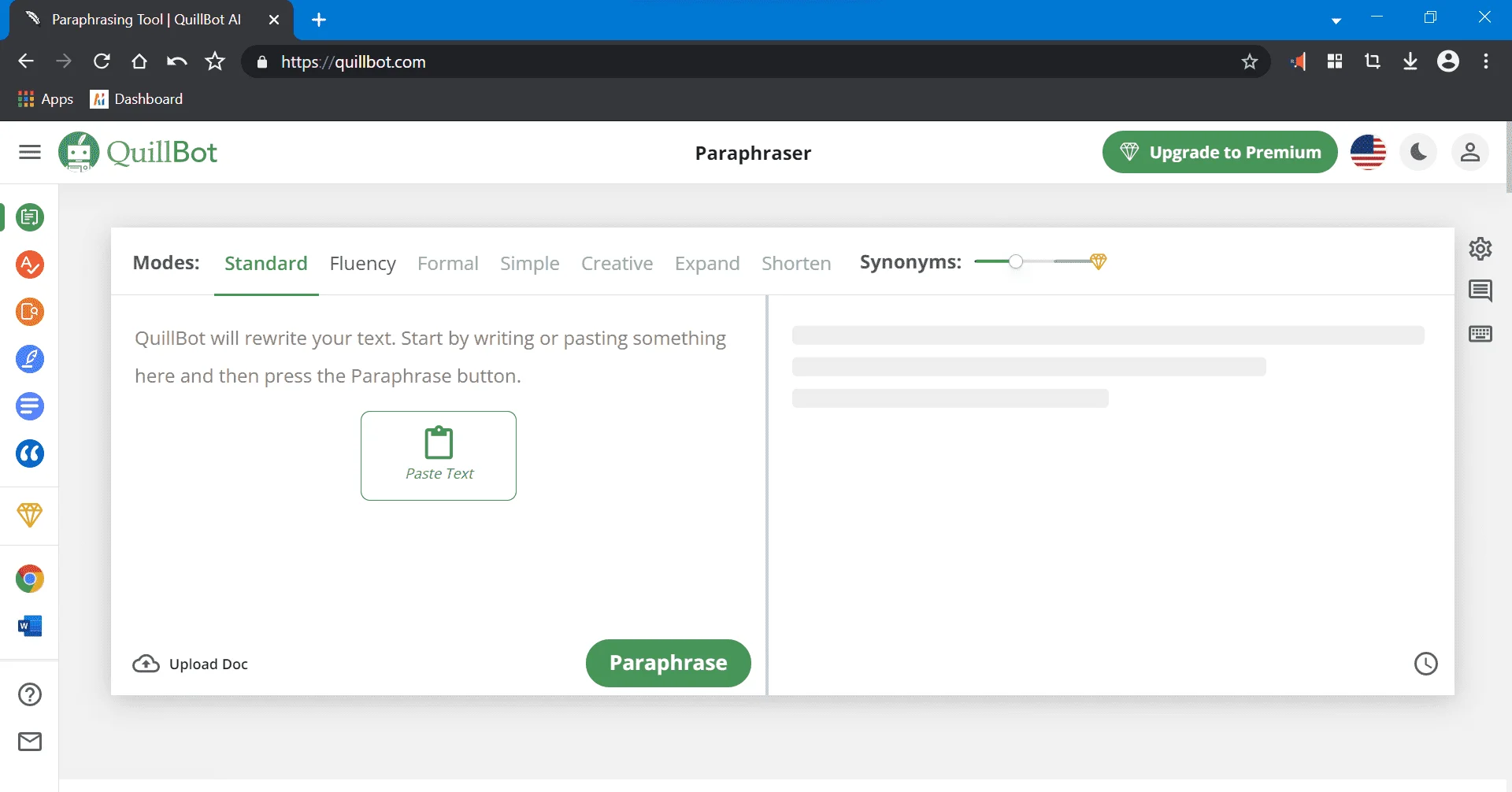Screen dimensions: 1512x792
Task: Open paraphrase history clock icon
Action: coord(1426,664)
